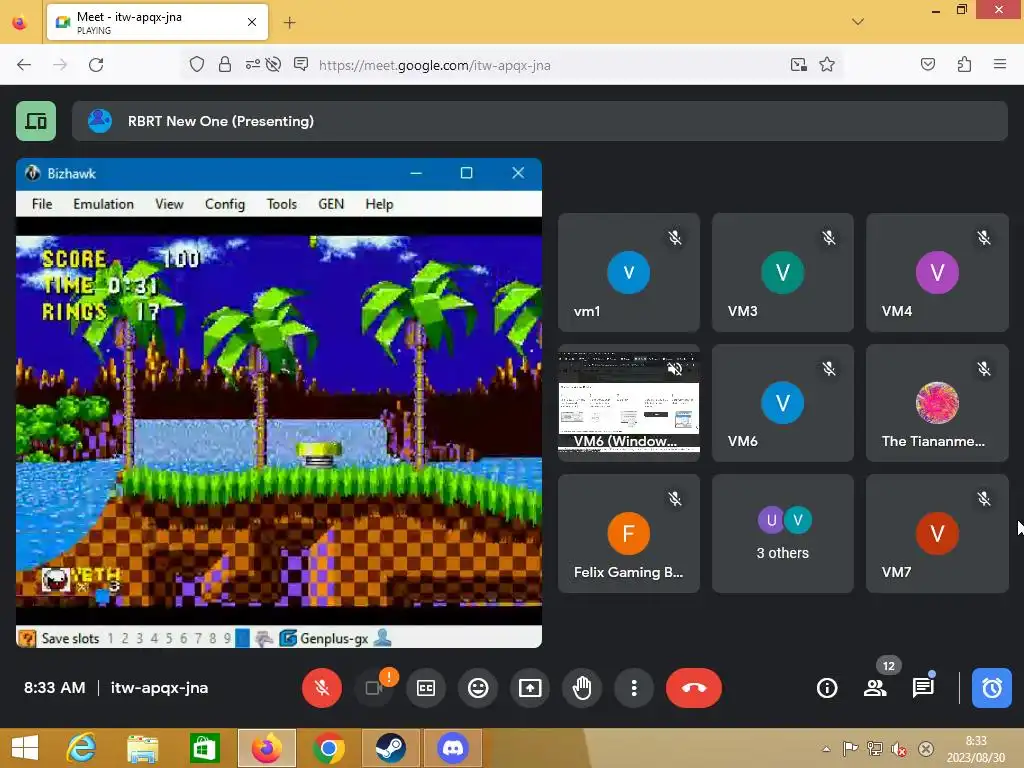
Task: Select the VM3 participant tile
Action: click(x=782, y=272)
